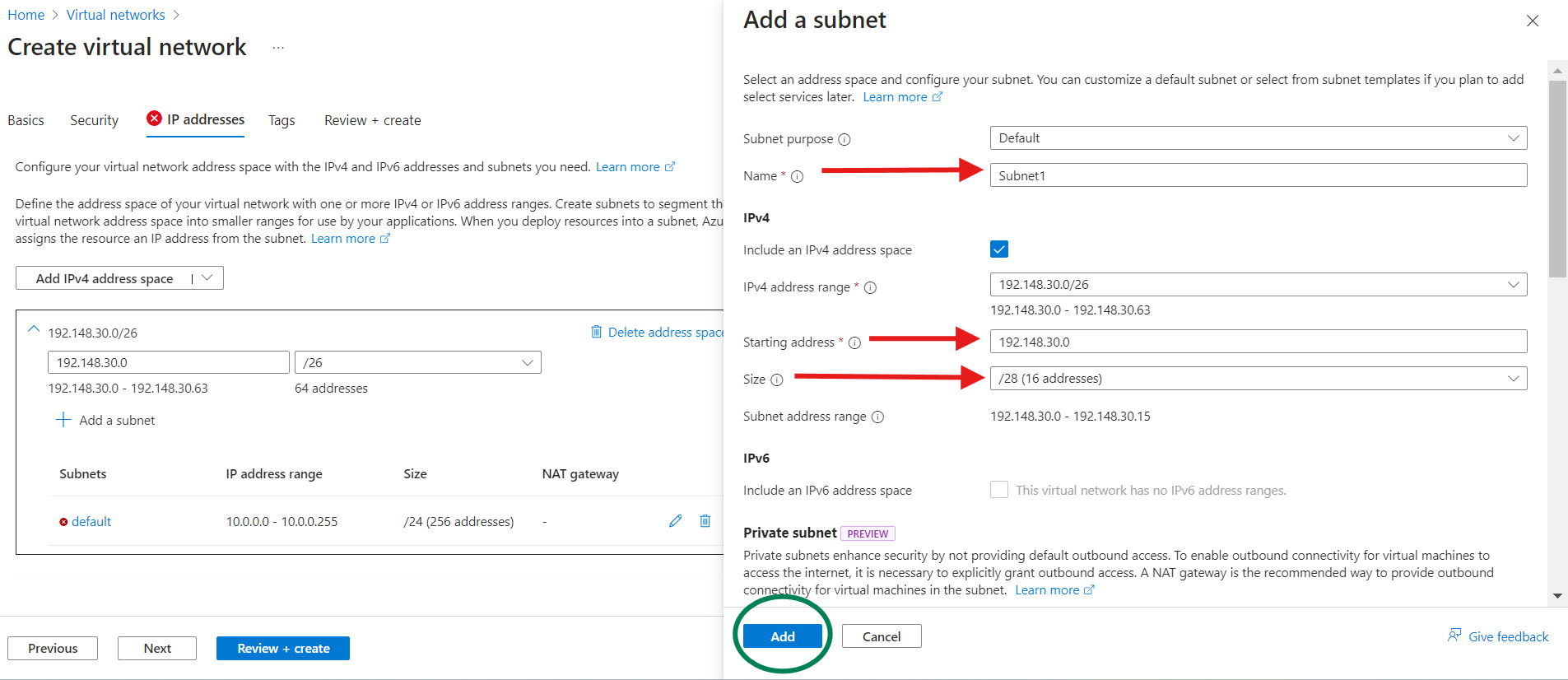Click the edit pencil icon for default subnet
The width and height of the screenshot is (1568, 680).
pos(676,521)
